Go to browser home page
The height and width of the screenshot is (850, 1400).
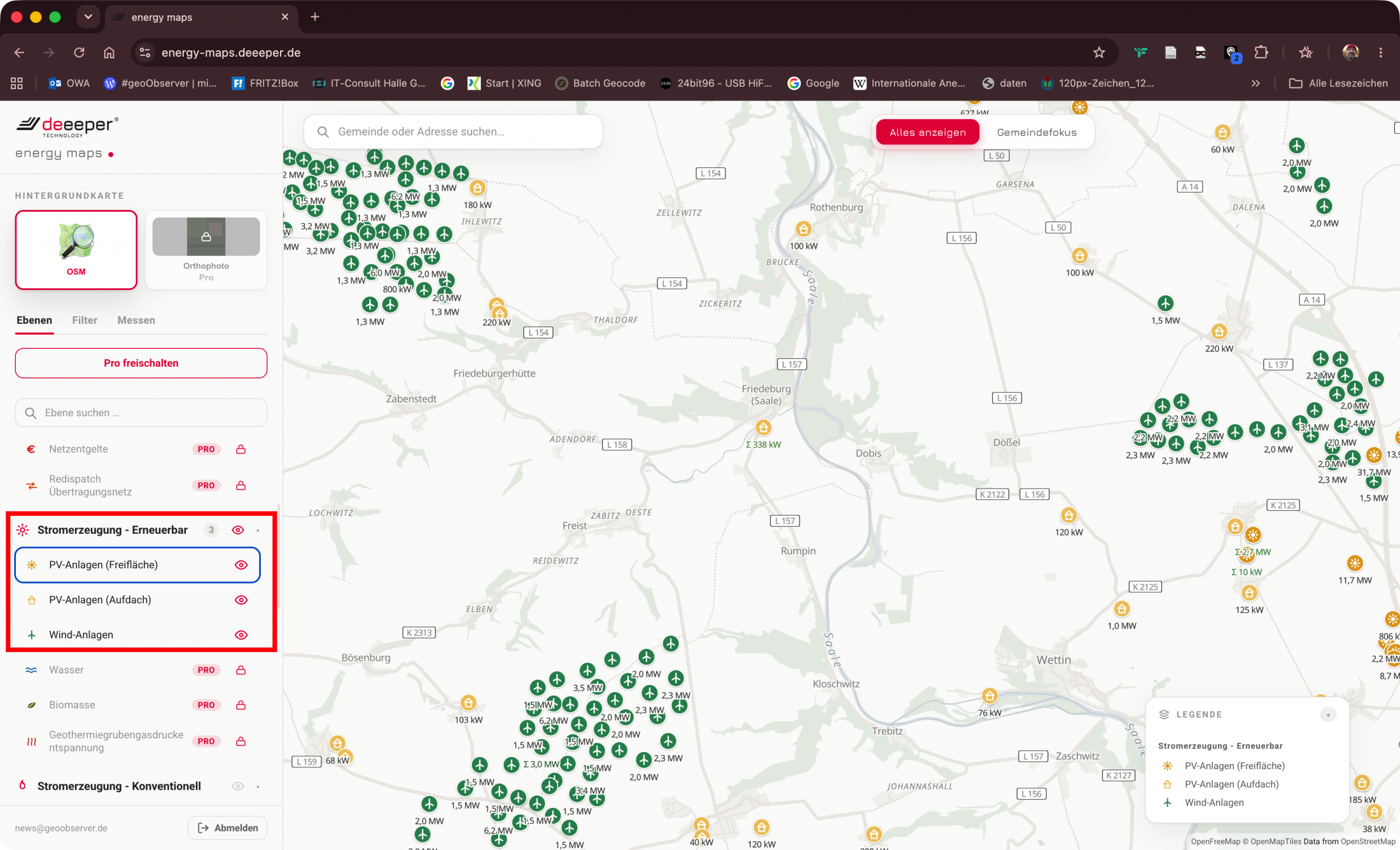pos(109,53)
